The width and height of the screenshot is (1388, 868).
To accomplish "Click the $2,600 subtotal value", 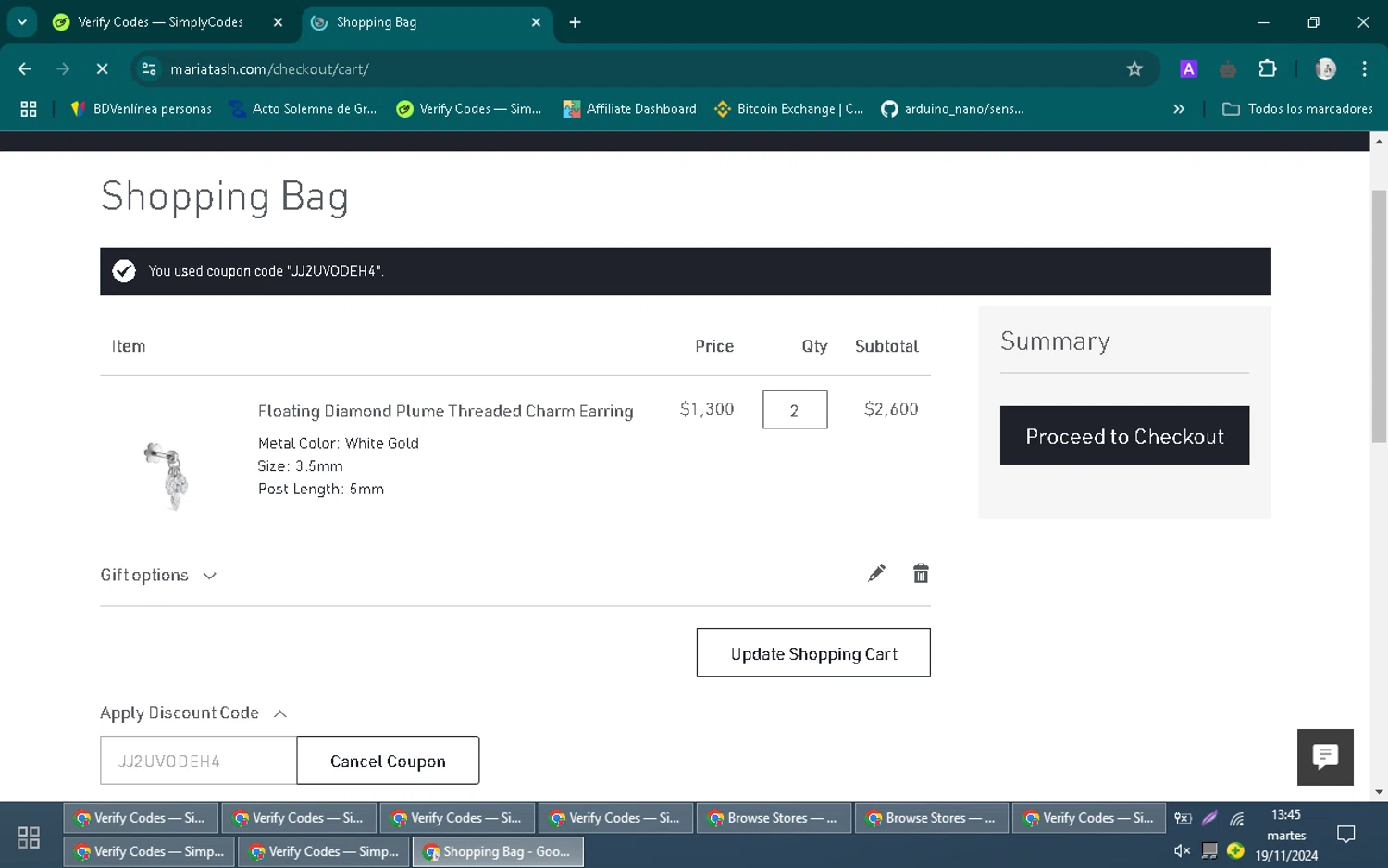I will pyautogui.click(x=891, y=409).
